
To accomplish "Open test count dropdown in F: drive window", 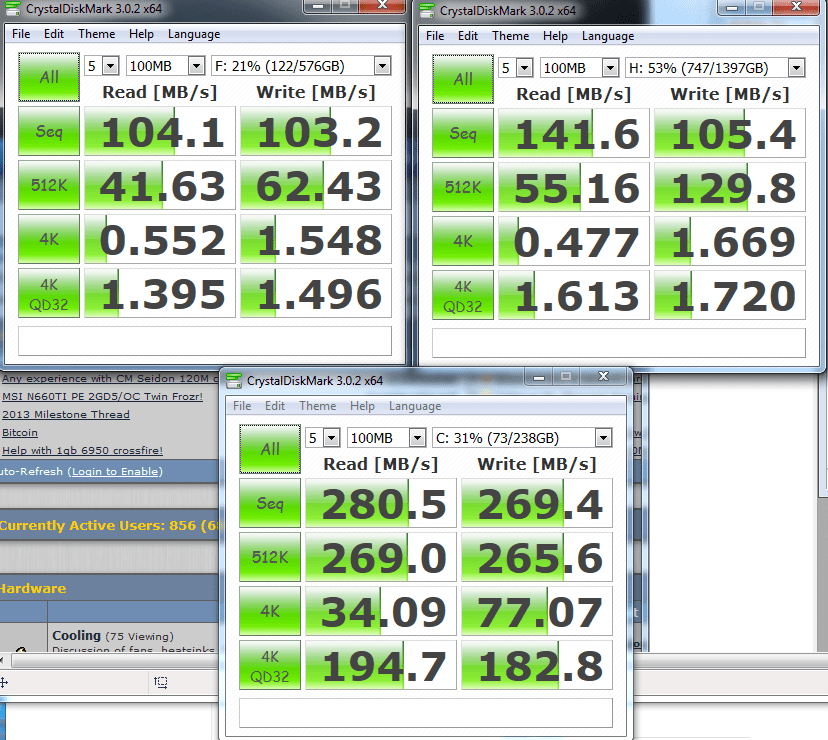I will click(110, 66).
